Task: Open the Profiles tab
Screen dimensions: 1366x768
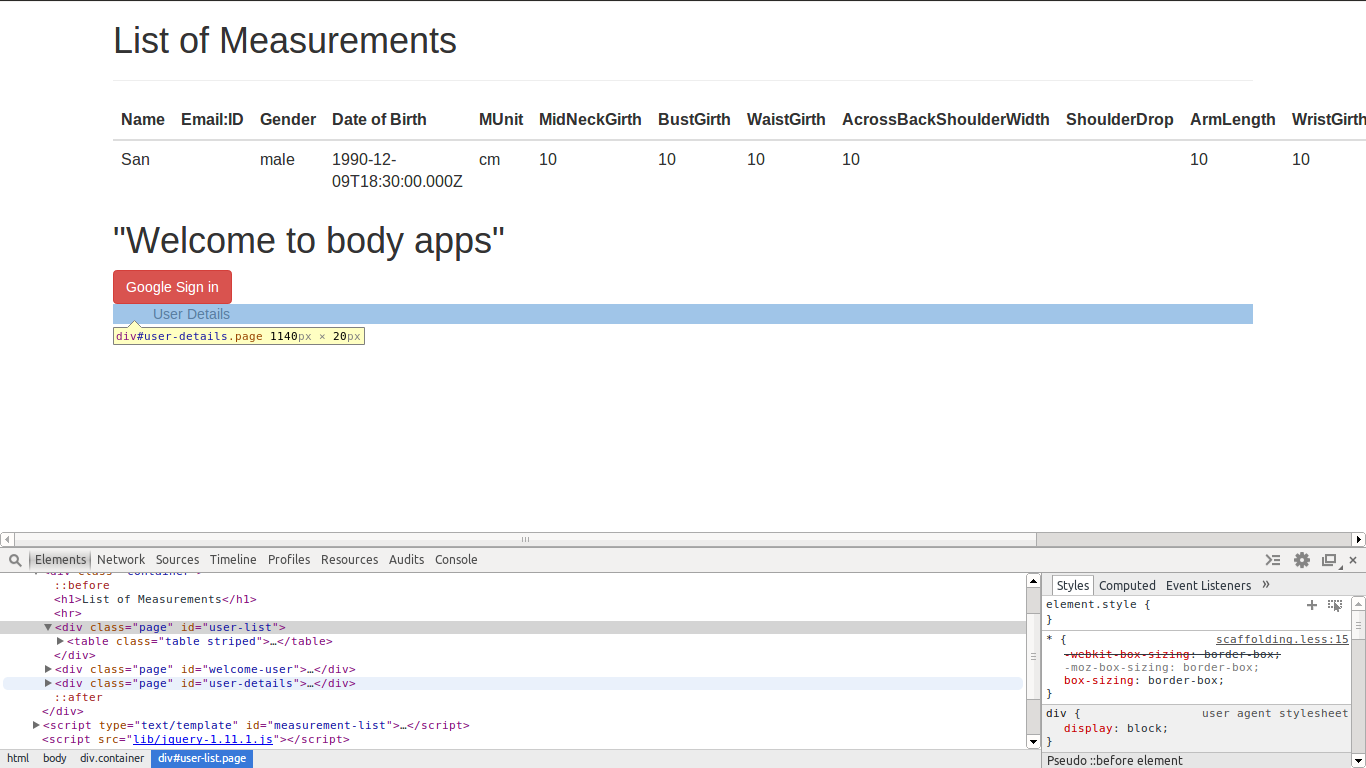Action: tap(289, 560)
